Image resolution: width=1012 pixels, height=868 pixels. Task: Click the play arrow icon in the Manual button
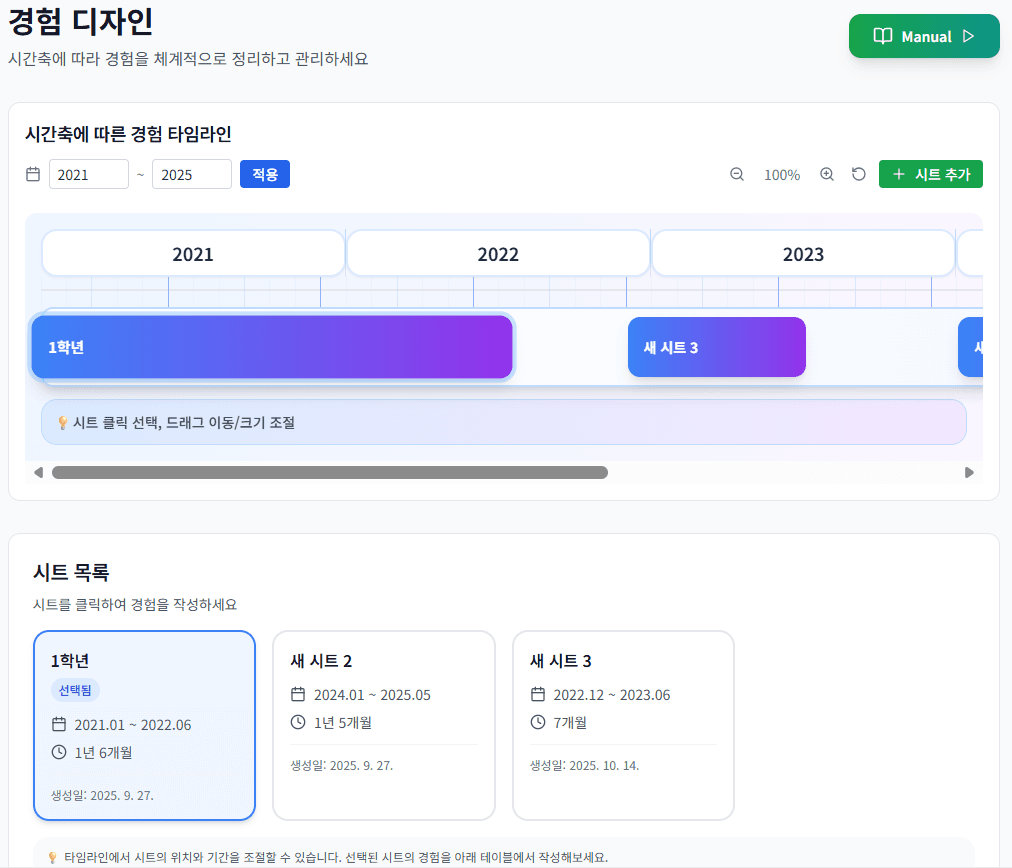click(x=968, y=36)
